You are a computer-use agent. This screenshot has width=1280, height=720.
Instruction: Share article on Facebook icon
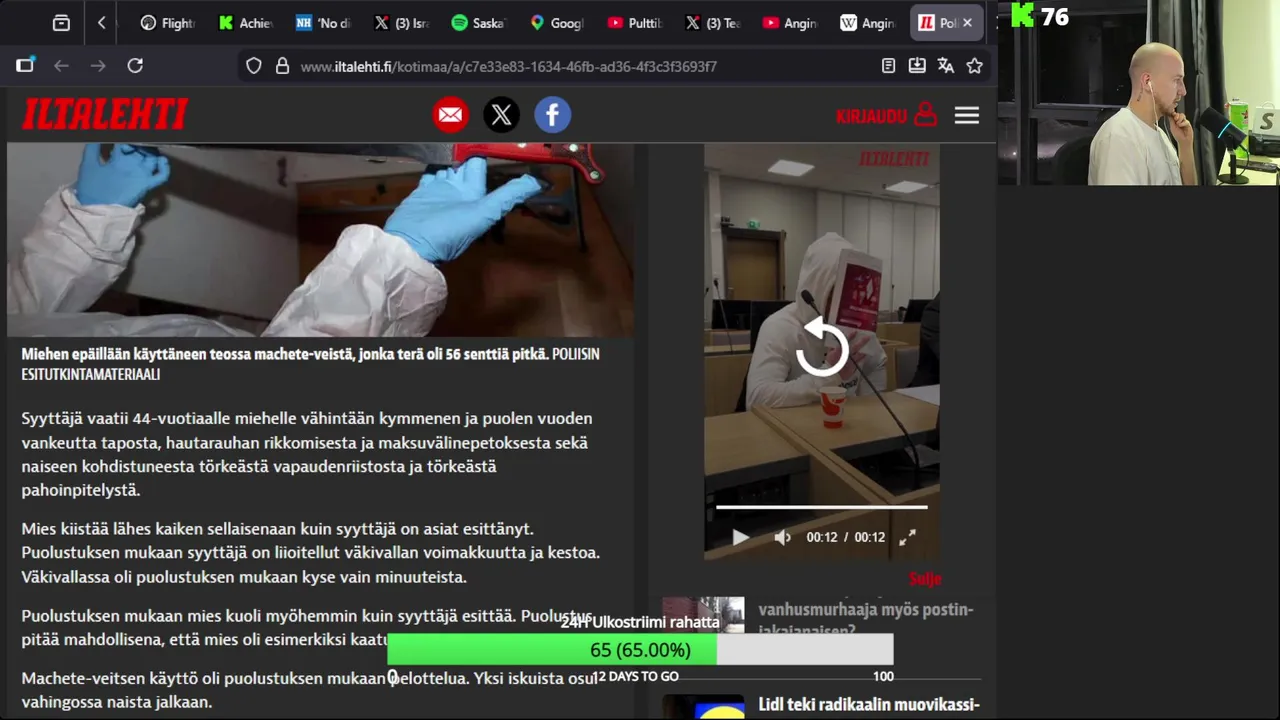[x=552, y=115]
